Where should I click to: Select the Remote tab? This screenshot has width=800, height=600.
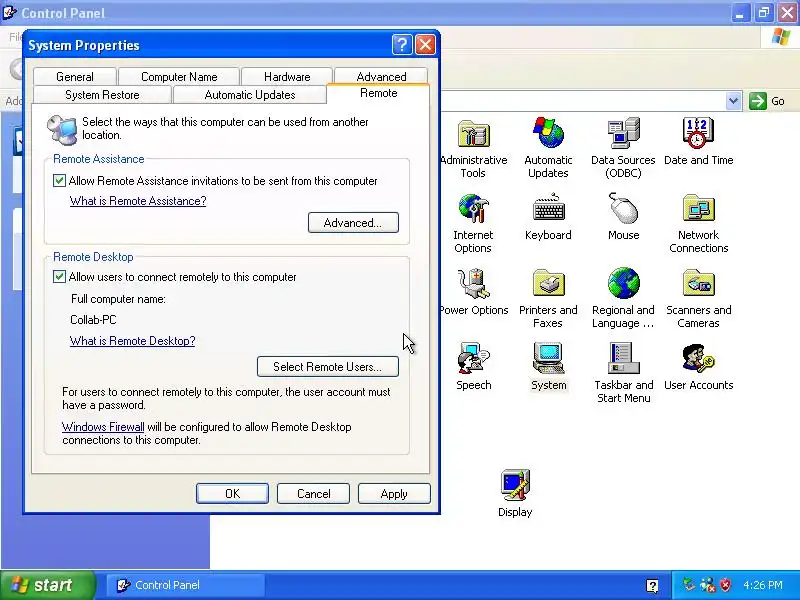[x=379, y=93]
